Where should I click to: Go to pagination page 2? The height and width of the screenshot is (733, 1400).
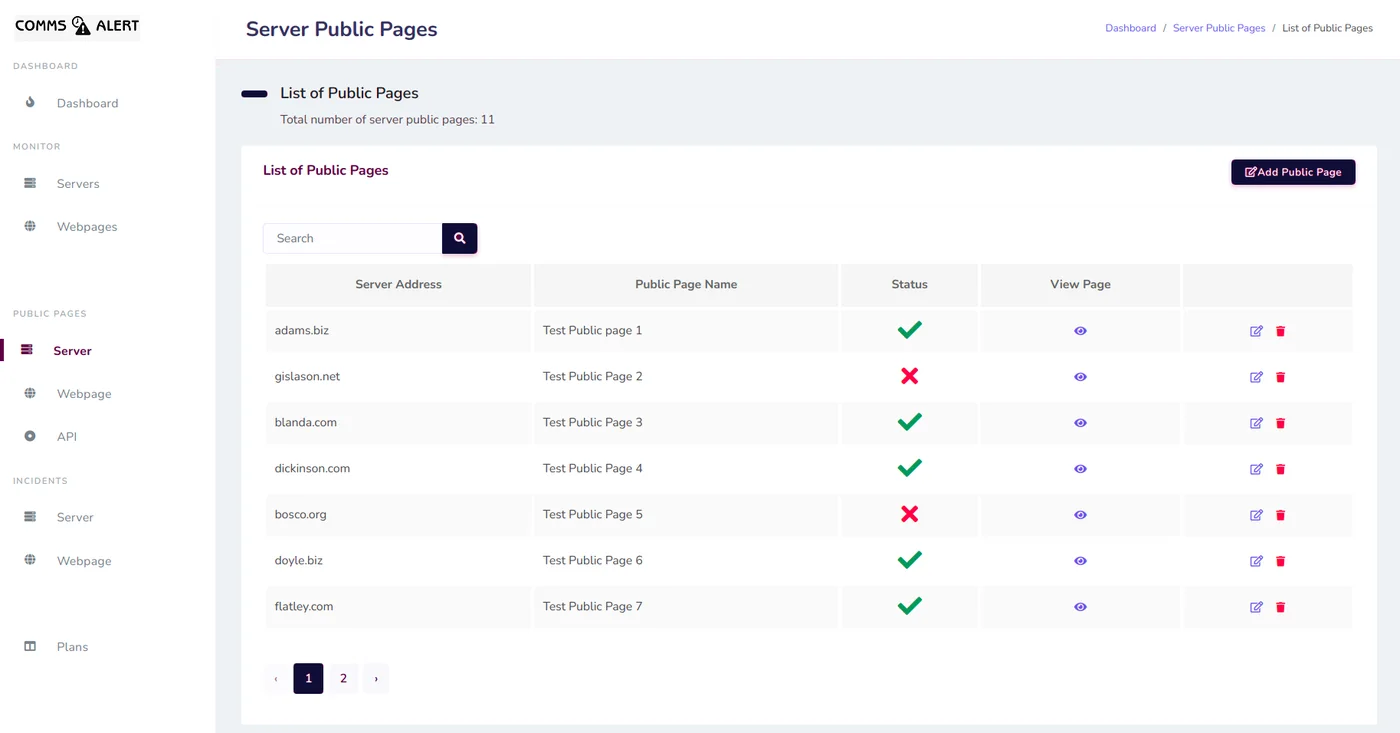343,678
